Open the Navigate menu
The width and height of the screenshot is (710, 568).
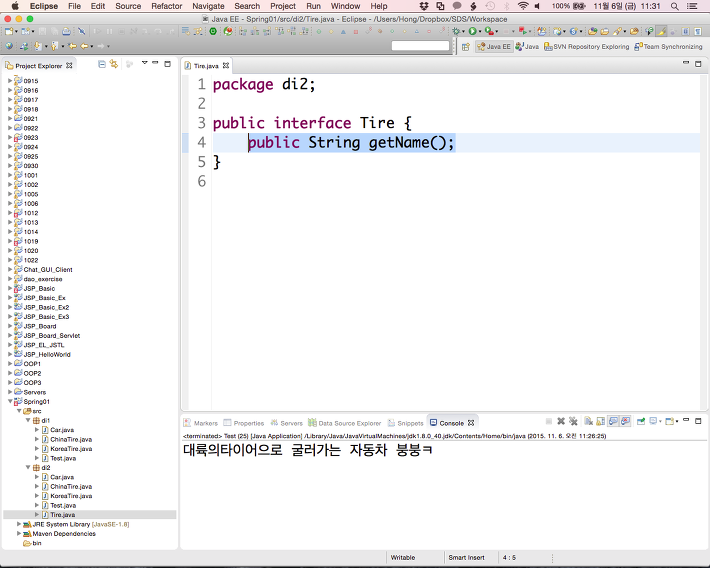208,6
